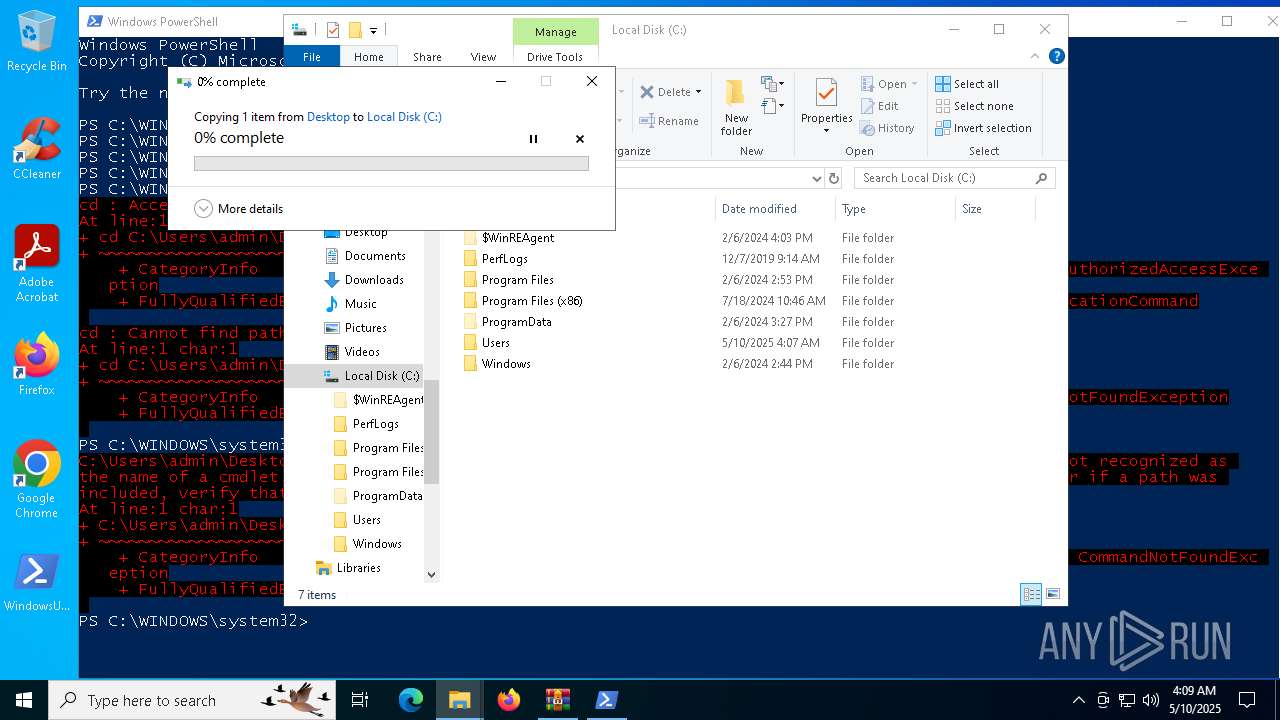
Task: Select Google Chrome desktop shortcut
Action: 37,479
